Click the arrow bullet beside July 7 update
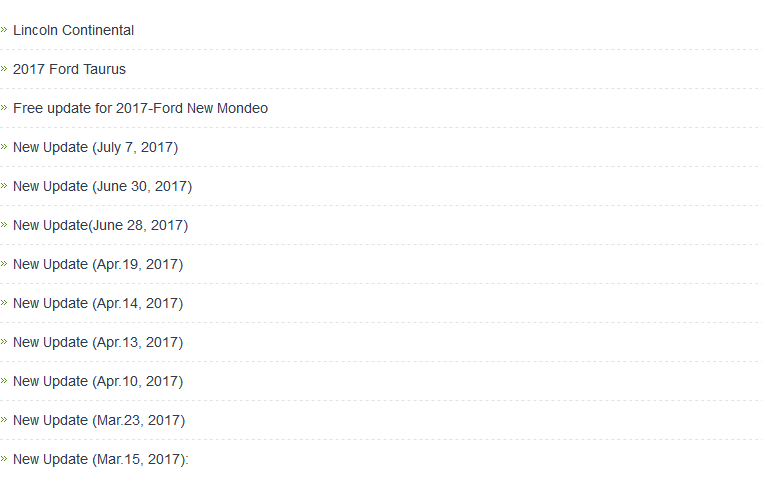Viewport: 762px width, 477px height. (x=4, y=146)
